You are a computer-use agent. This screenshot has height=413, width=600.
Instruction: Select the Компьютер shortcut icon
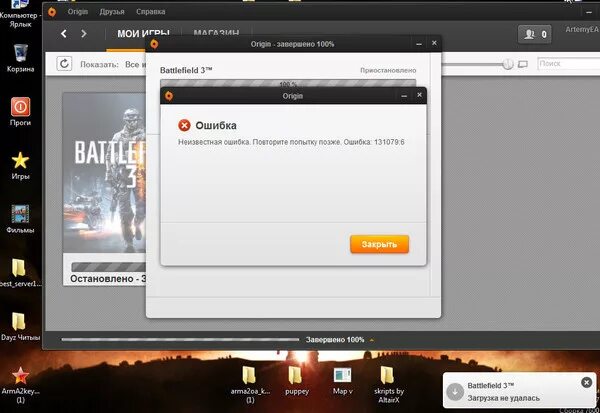click(x=19, y=14)
